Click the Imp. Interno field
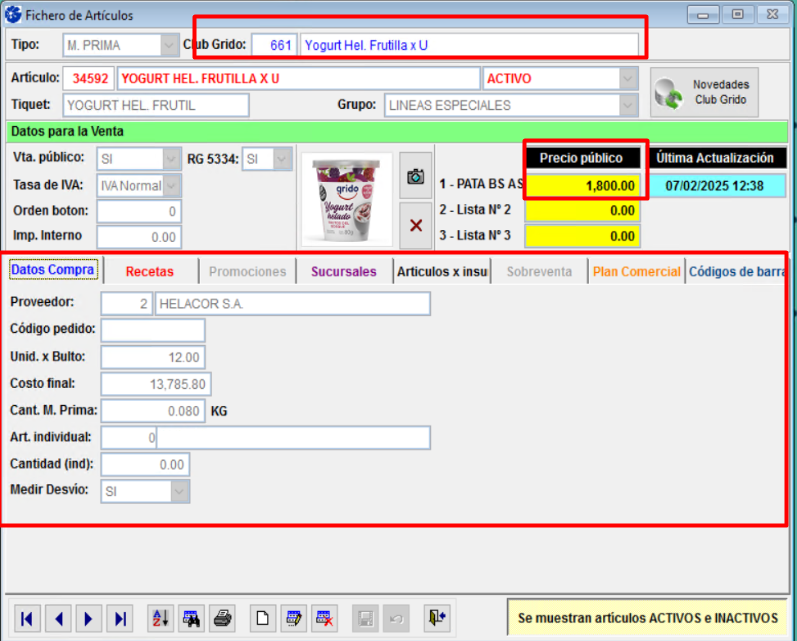 point(139,237)
